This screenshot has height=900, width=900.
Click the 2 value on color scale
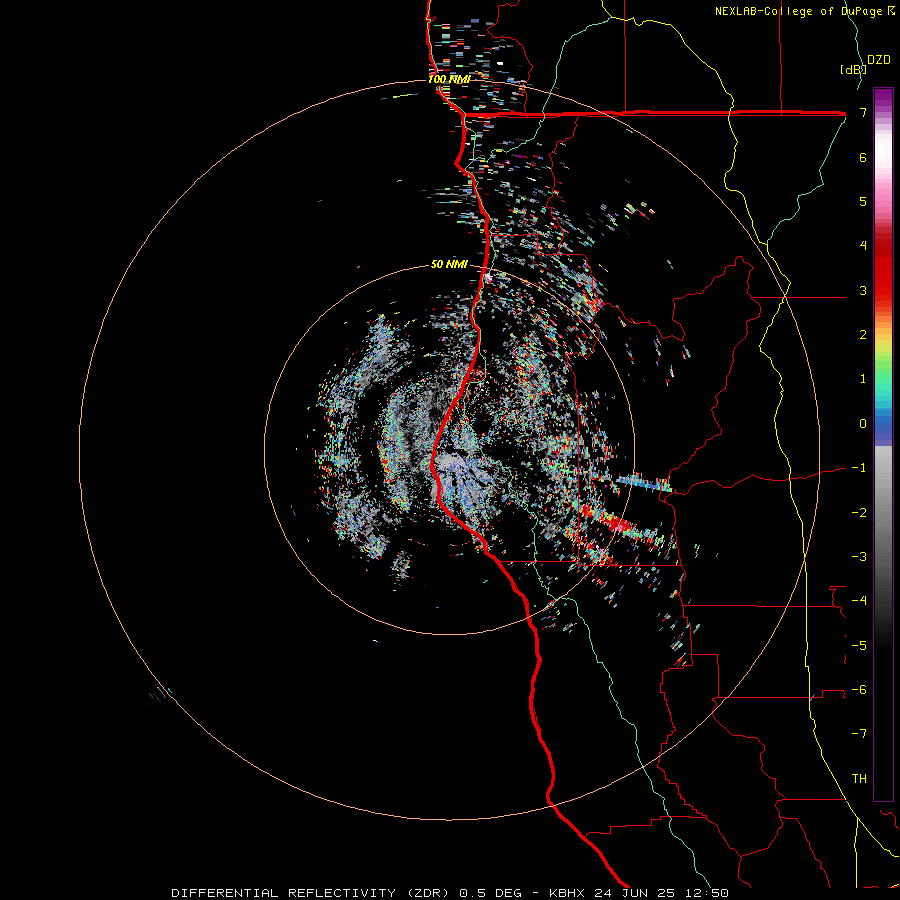coord(863,335)
